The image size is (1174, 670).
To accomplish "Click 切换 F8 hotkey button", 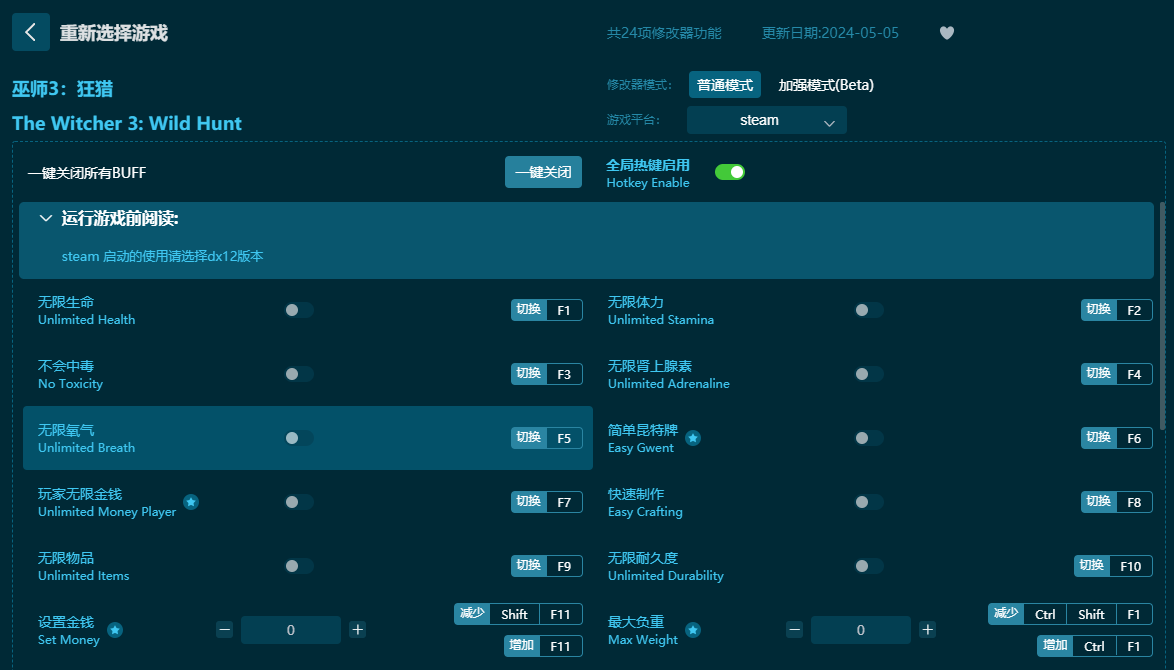I will point(1116,502).
